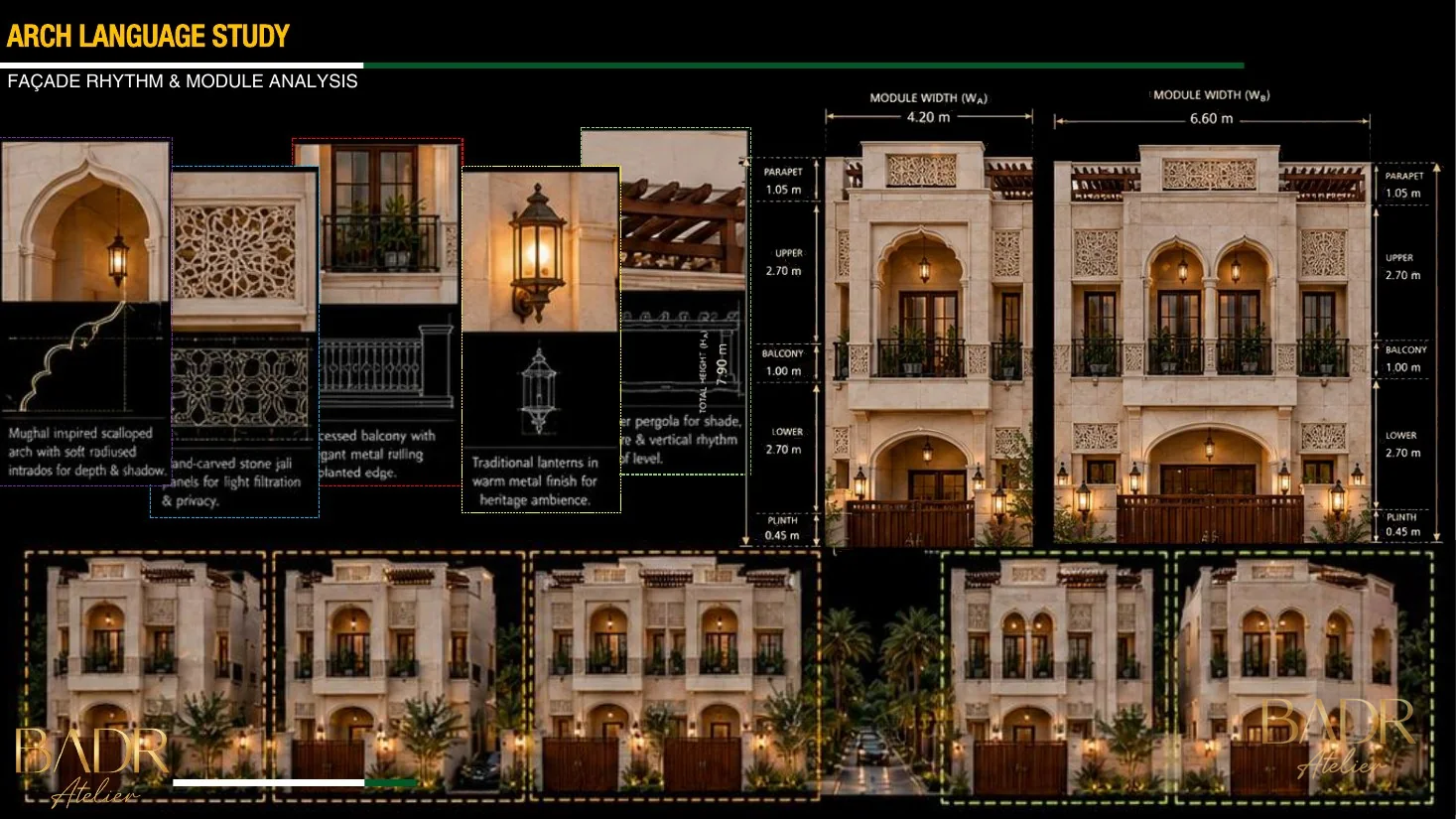Click BALCONY label right of the 6.60 m elevation
The height and width of the screenshot is (819, 1456).
(1405, 349)
